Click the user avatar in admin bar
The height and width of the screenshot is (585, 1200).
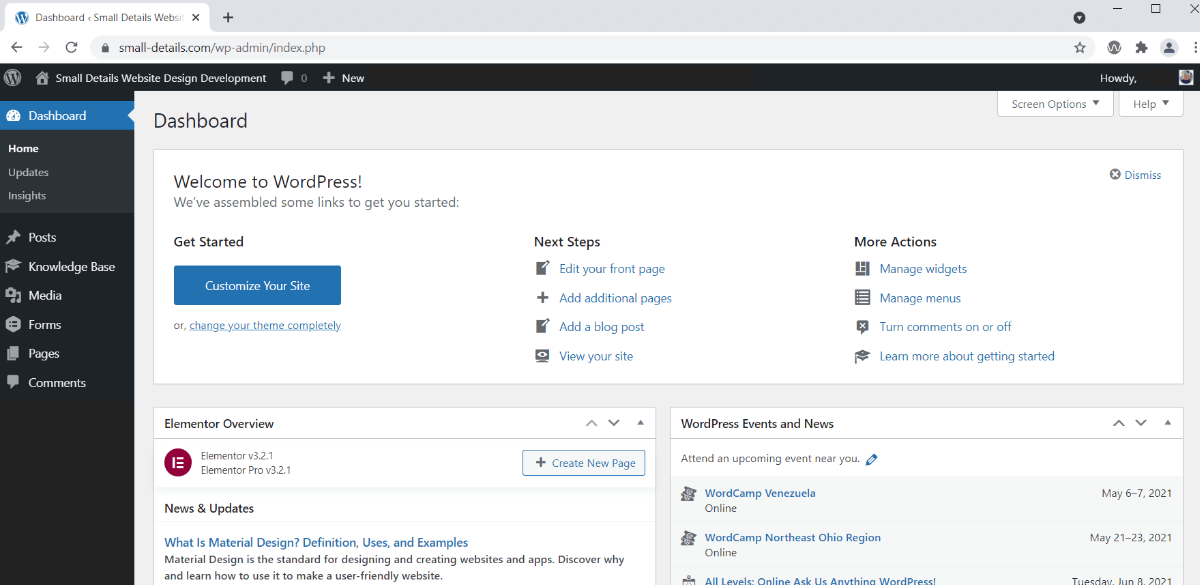[x=1185, y=78]
